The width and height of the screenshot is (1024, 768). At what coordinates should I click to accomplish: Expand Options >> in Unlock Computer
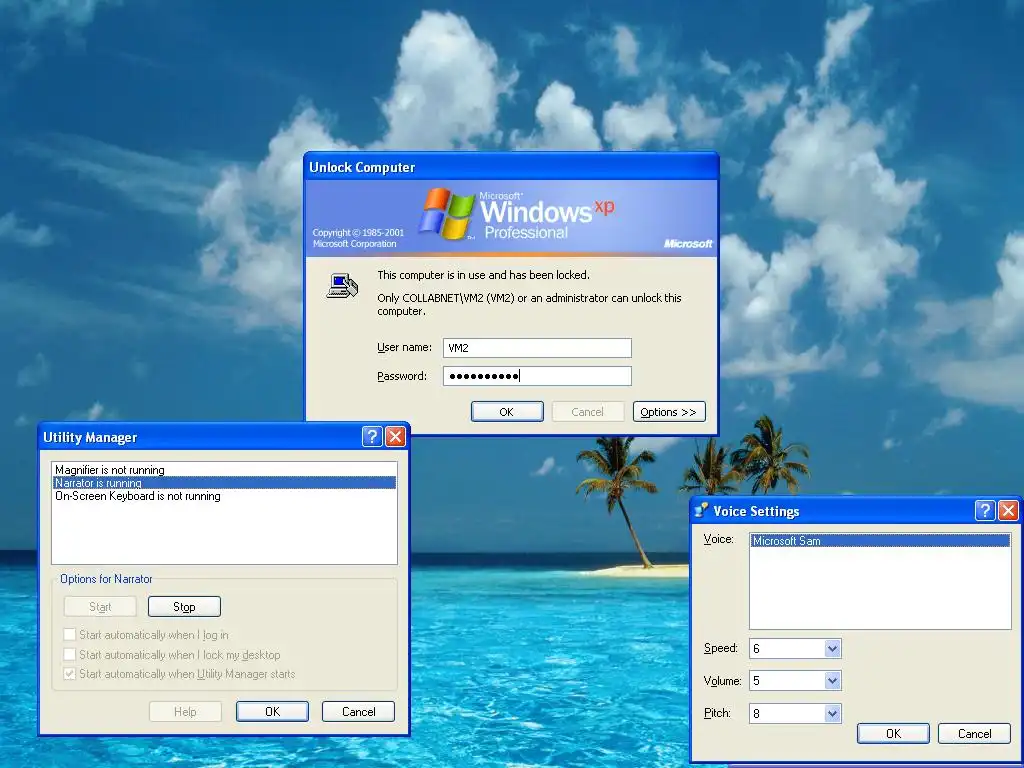click(x=669, y=411)
